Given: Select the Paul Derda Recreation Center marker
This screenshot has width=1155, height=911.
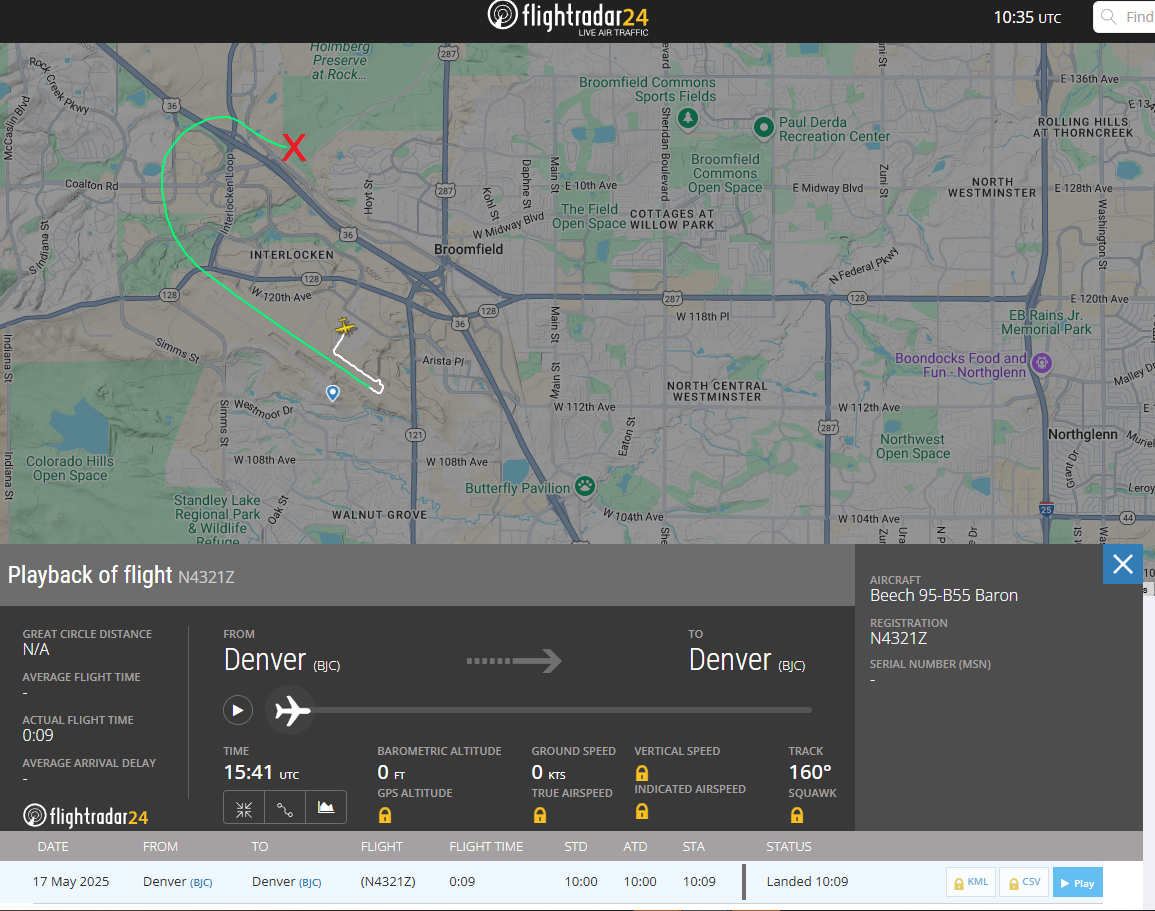Looking at the screenshot, I should (x=764, y=127).
